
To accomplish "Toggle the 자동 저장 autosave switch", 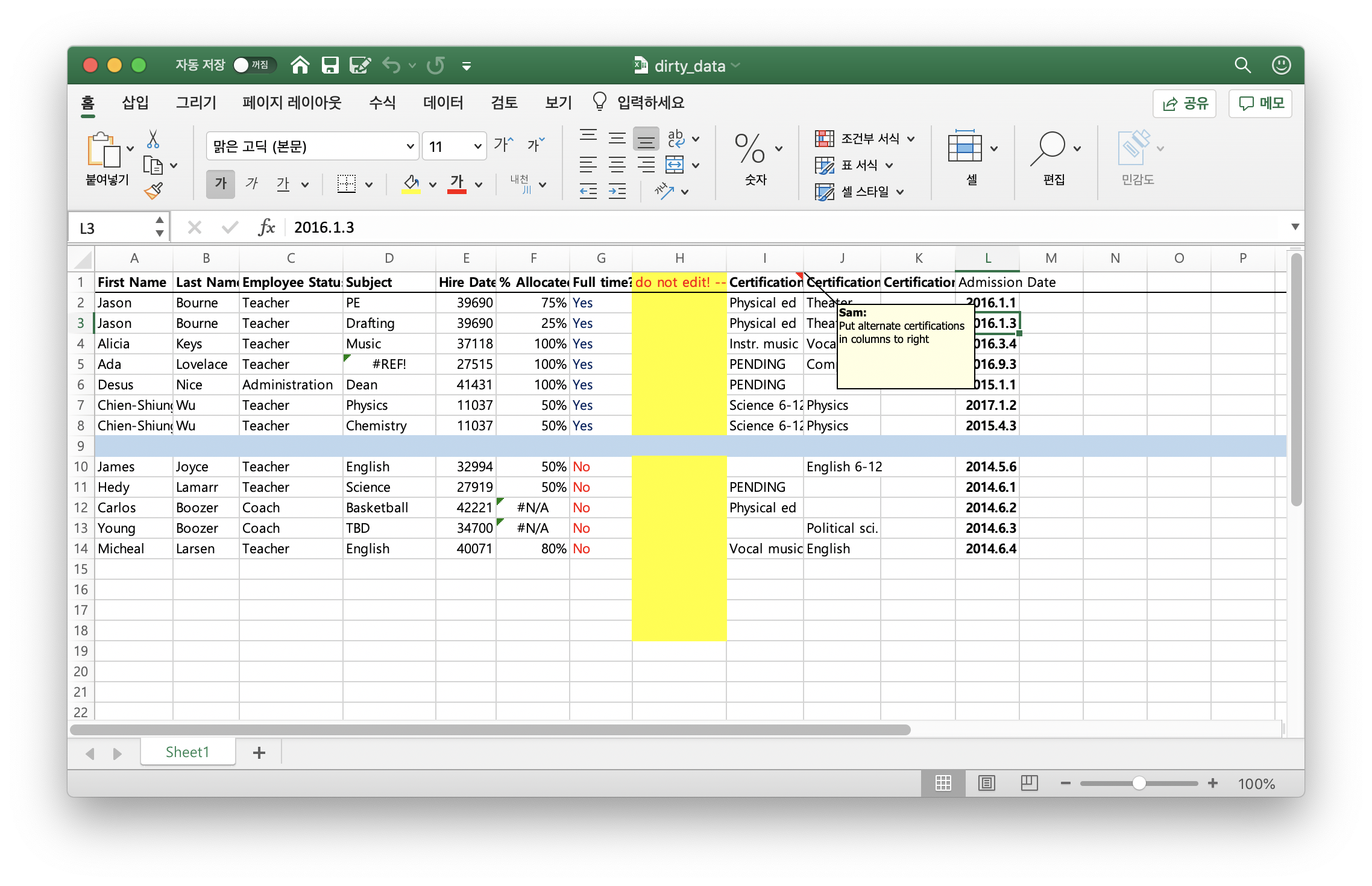I will [253, 65].
